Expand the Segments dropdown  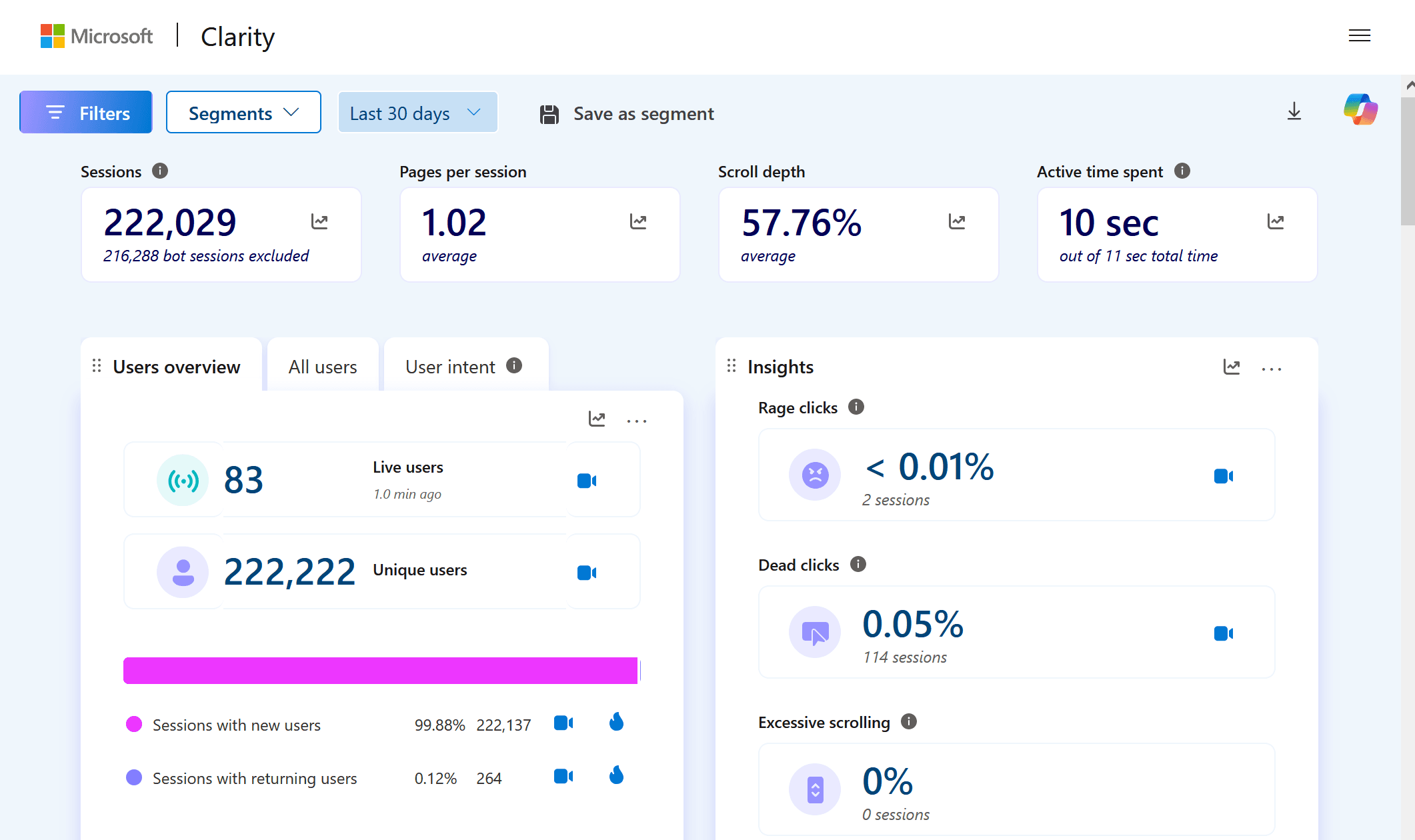point(243,113)
